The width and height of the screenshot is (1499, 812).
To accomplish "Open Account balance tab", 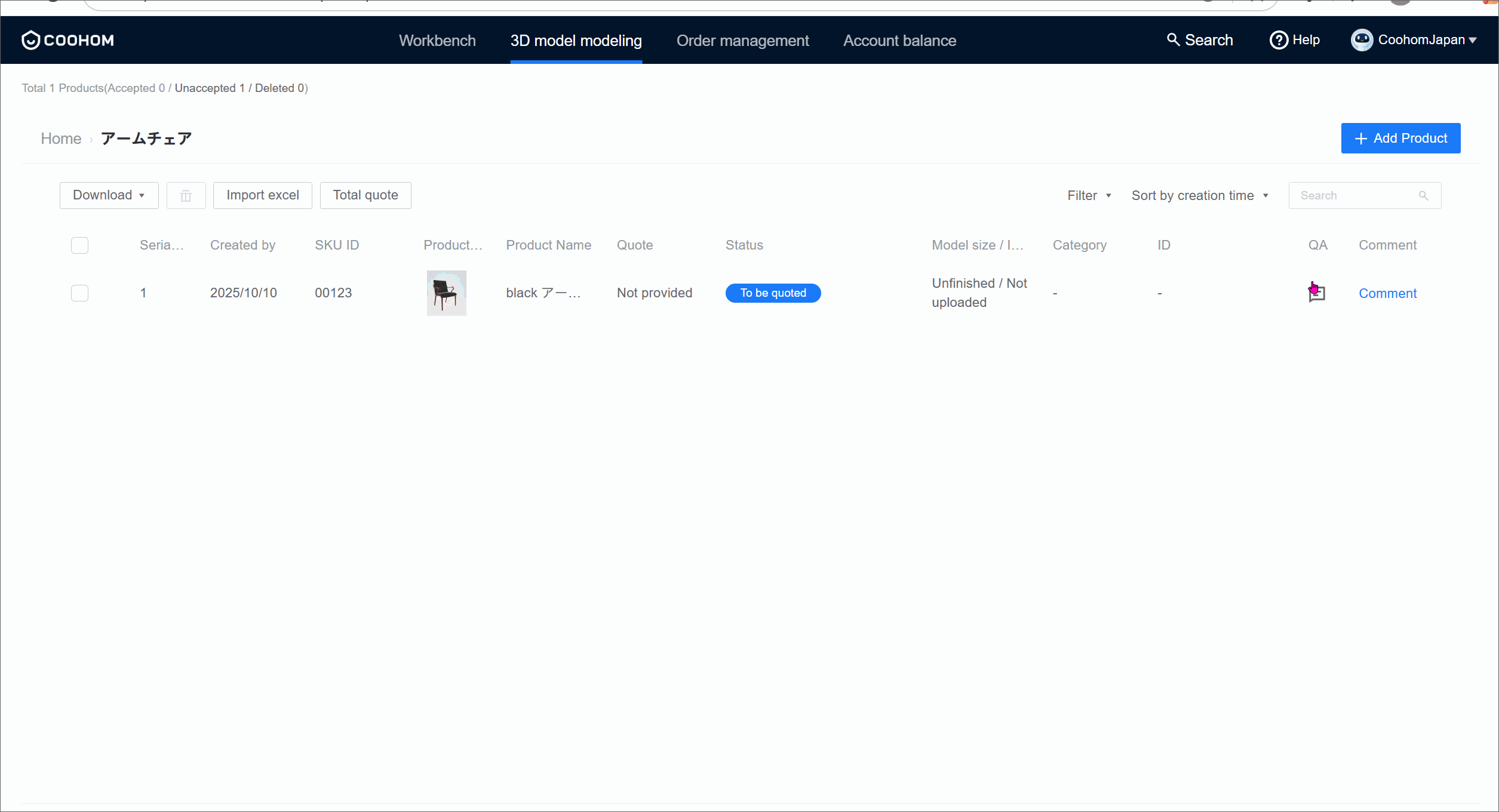I will pyautogui.click(x=899, y=41).
